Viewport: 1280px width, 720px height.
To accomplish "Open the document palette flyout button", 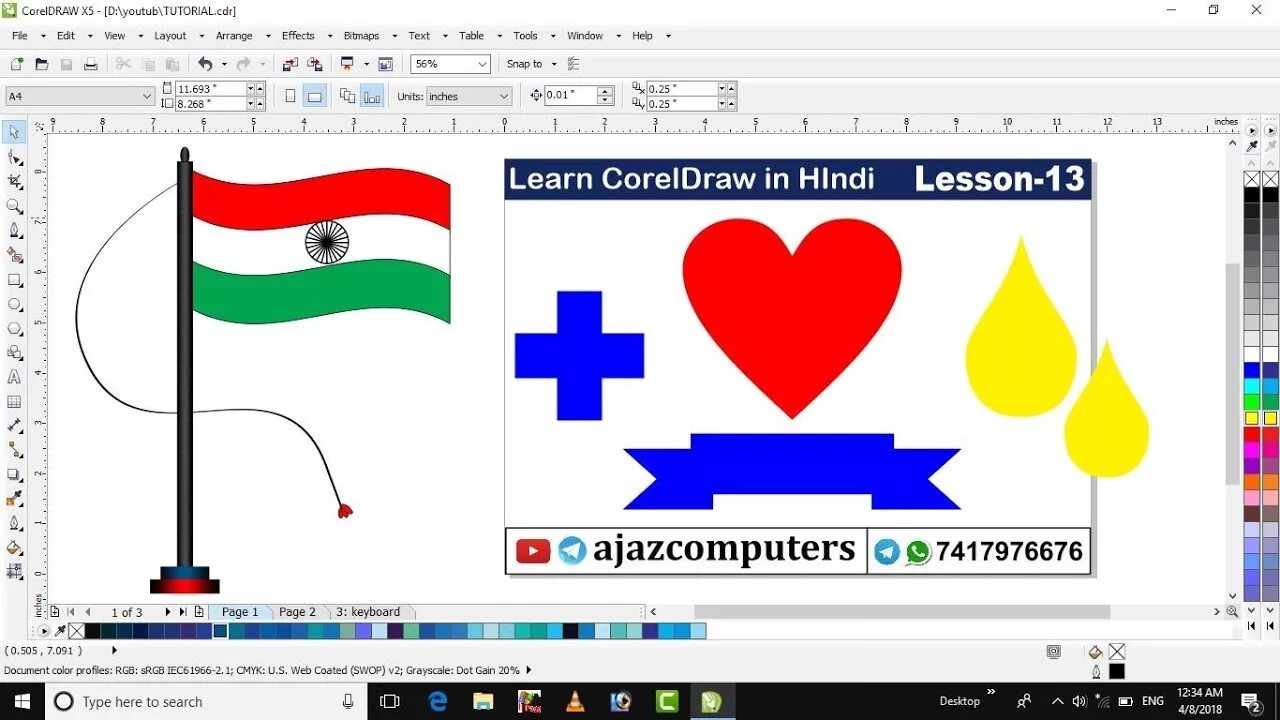I will pos(43,631).
